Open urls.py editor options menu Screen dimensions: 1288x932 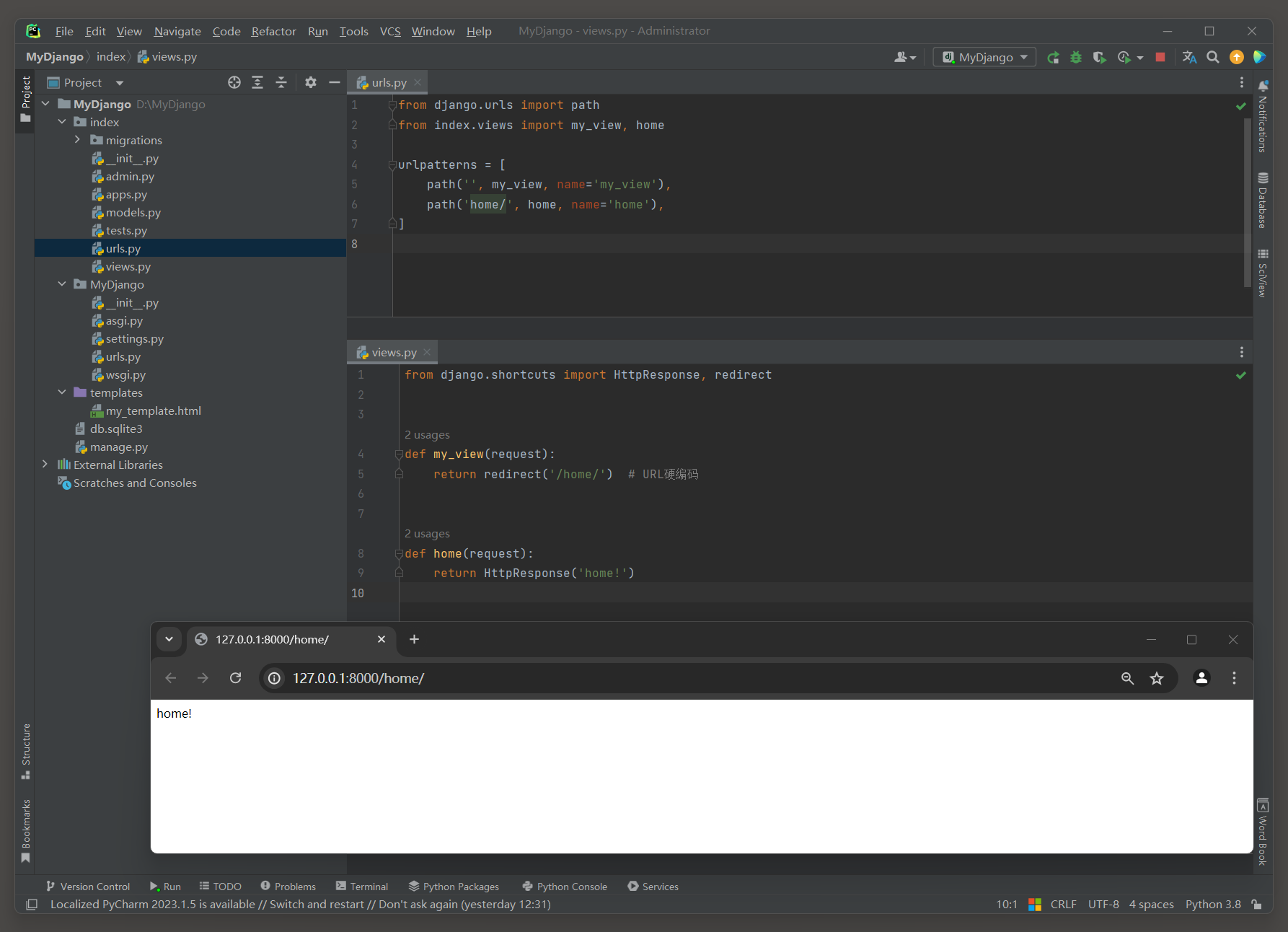pos(1241,82)
